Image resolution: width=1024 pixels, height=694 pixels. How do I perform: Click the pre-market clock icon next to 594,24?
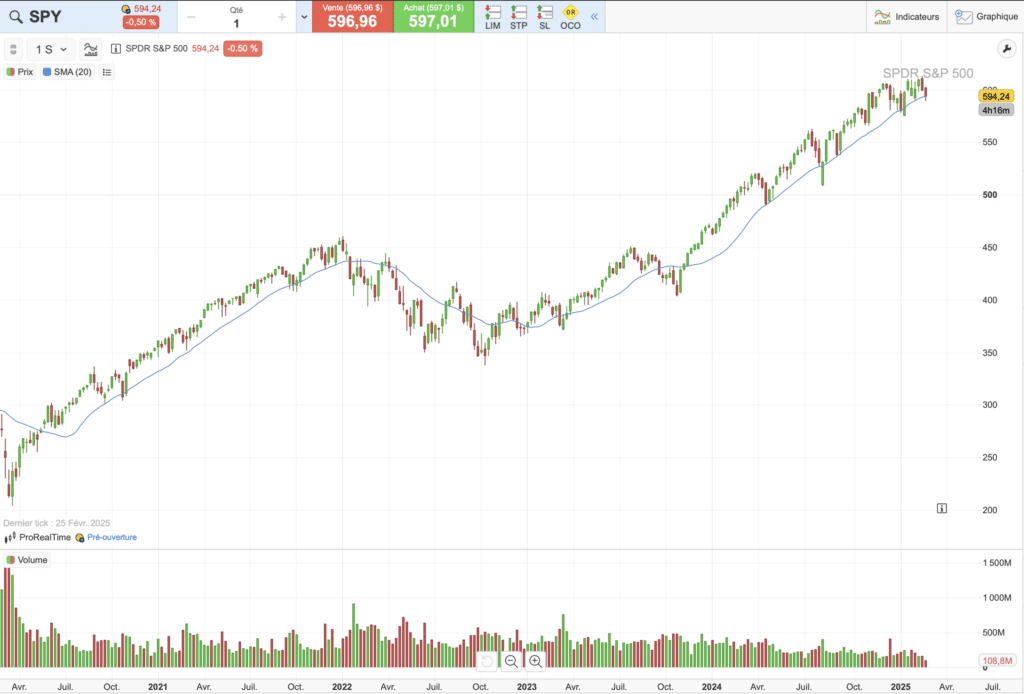(x=126, y=9)
